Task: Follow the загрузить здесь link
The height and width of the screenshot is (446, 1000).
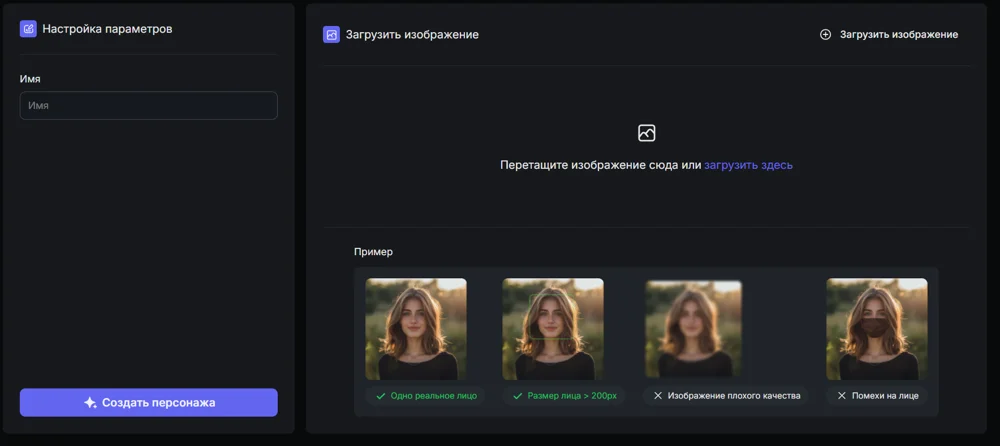Action: pyautogui.click(x=748, y=165)
